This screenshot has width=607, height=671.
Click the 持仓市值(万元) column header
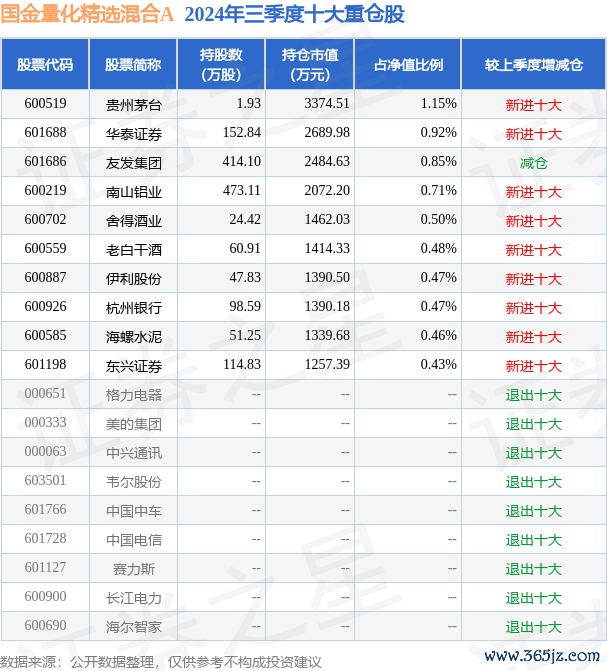pos(310,64)
